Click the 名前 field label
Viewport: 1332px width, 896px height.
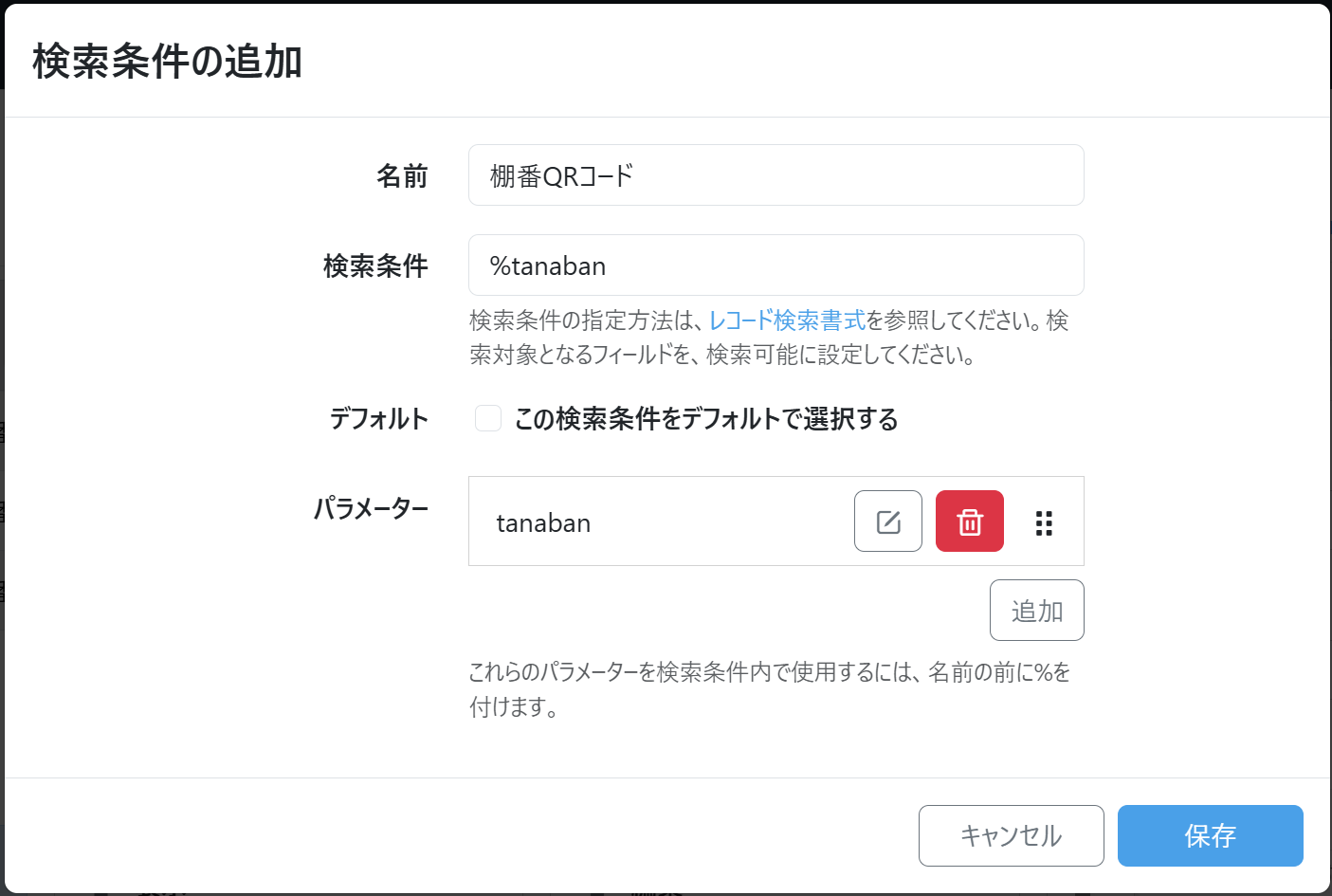pos(402,176)
